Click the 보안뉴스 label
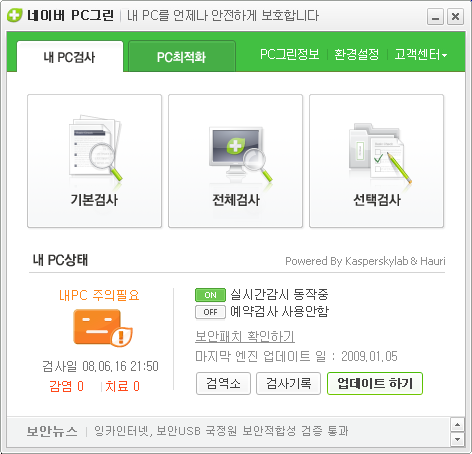The height and width of the screenshot is (454, 472). (52, 431)
